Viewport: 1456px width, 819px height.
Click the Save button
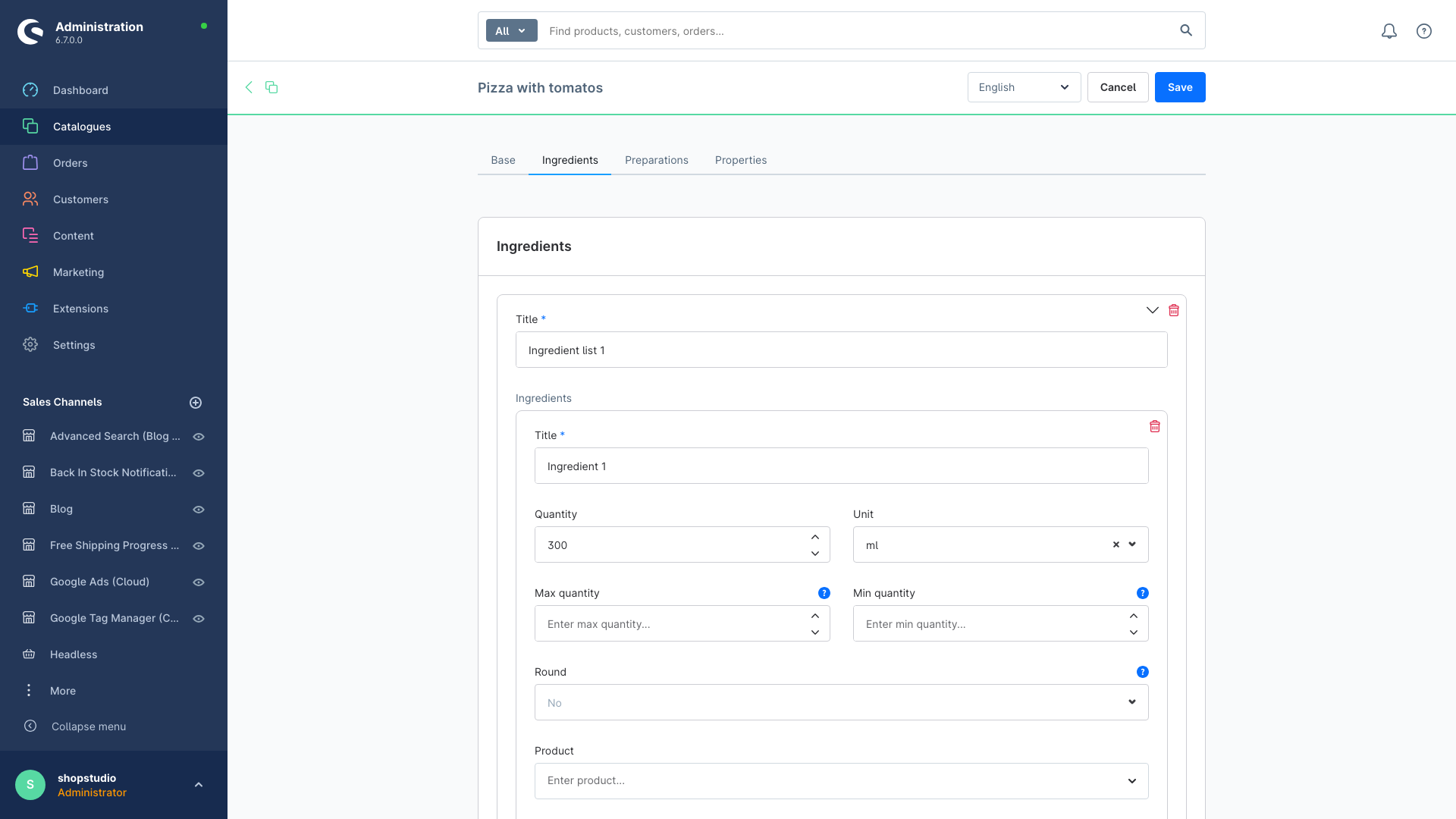click(x=1180, y=87)
